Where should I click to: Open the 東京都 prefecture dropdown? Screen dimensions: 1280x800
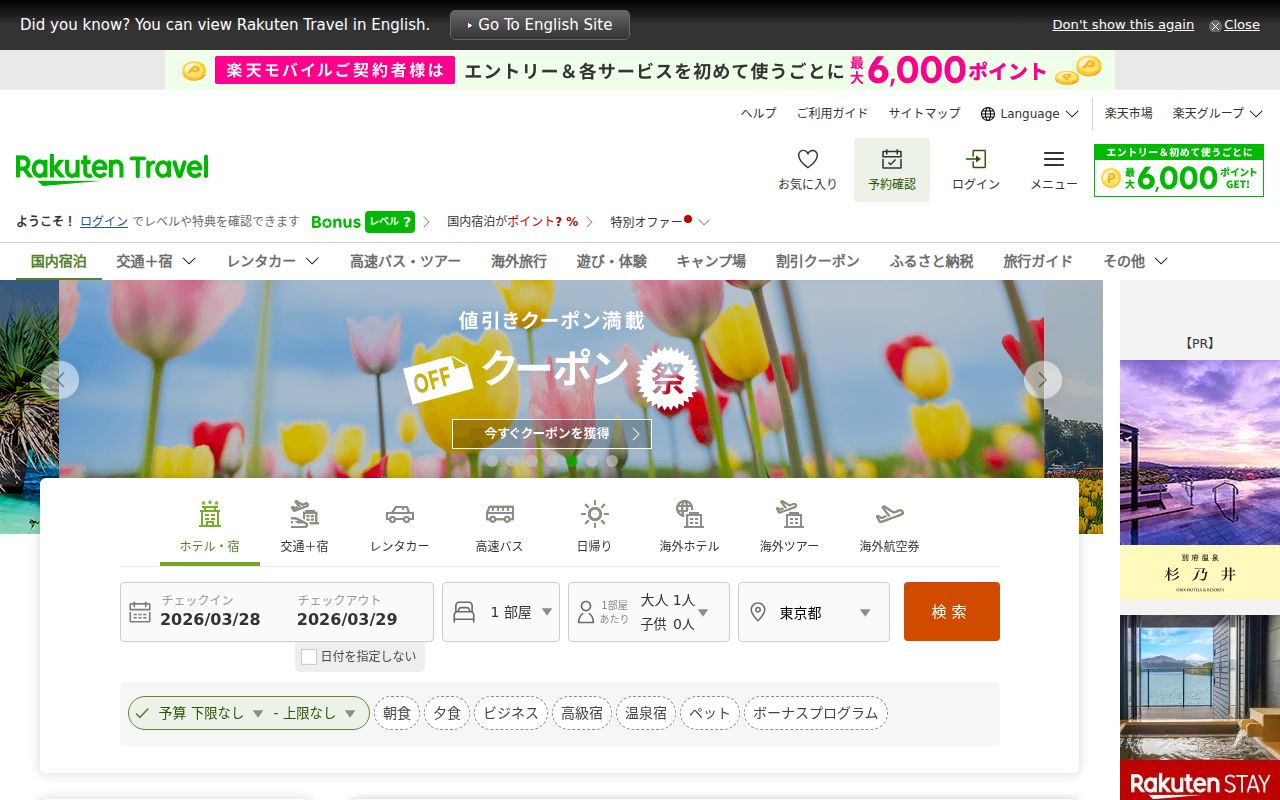[814, 612]
